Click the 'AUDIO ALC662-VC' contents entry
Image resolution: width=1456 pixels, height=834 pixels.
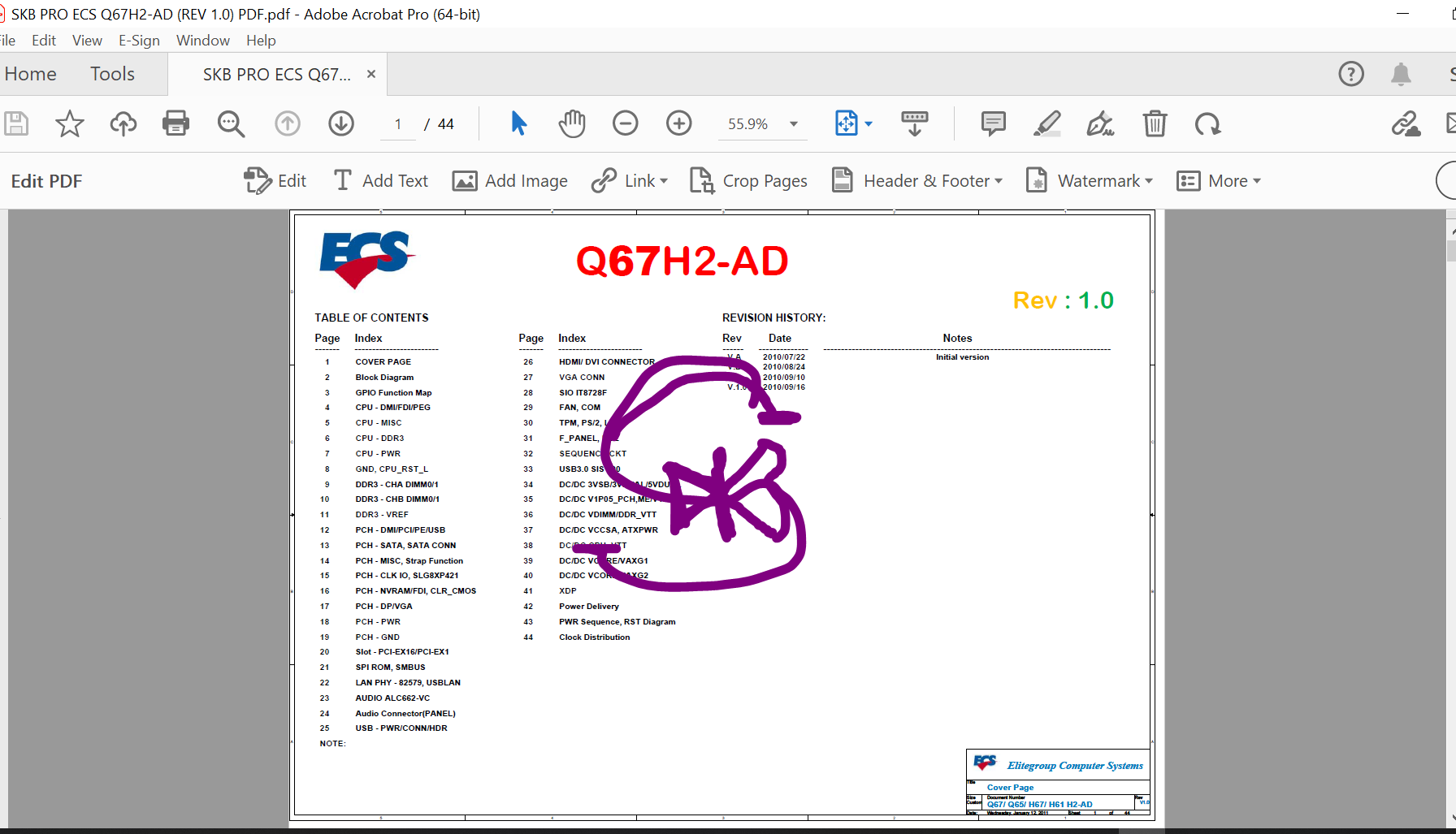click(x=392, y=698)
